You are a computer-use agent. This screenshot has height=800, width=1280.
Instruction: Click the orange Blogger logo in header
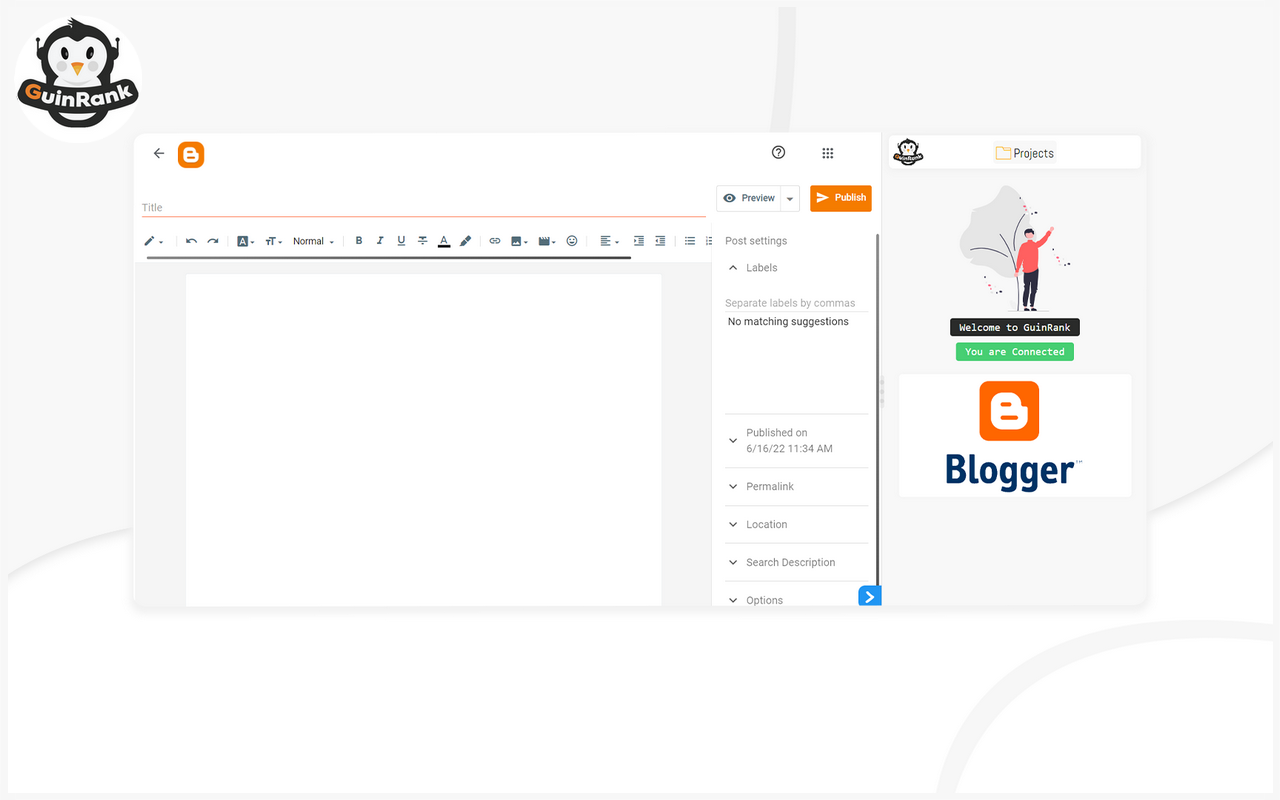(191, 154)
